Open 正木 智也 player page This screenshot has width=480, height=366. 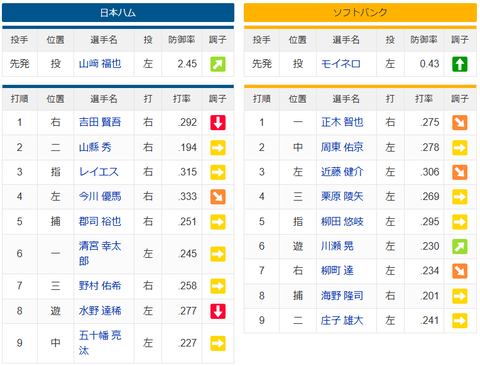tap(342, 122)
